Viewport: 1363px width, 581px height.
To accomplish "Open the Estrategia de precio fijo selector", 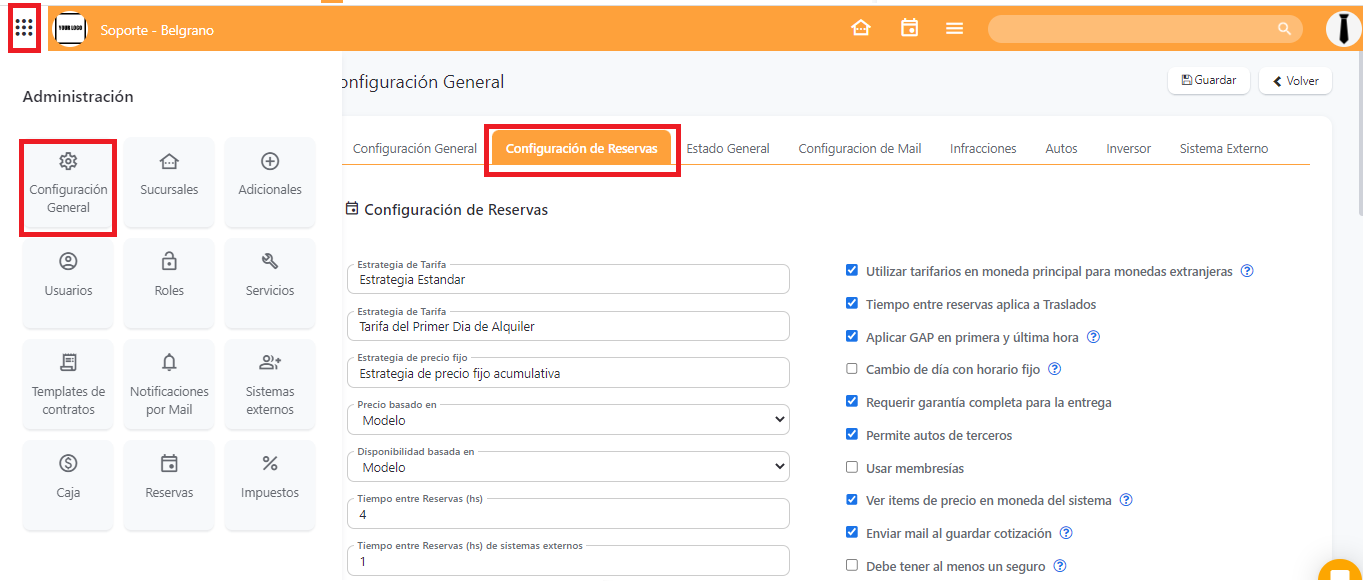I will (568, 373).
